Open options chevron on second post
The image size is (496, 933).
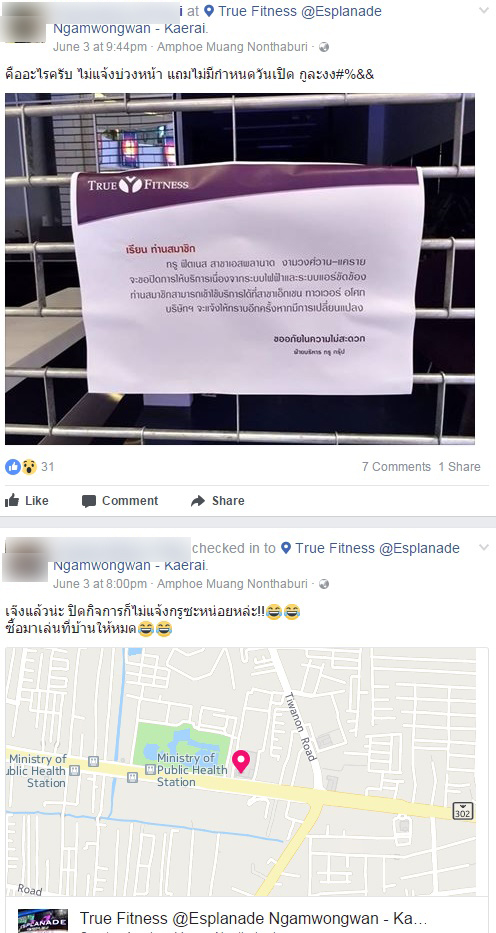[x=484, y=547]
